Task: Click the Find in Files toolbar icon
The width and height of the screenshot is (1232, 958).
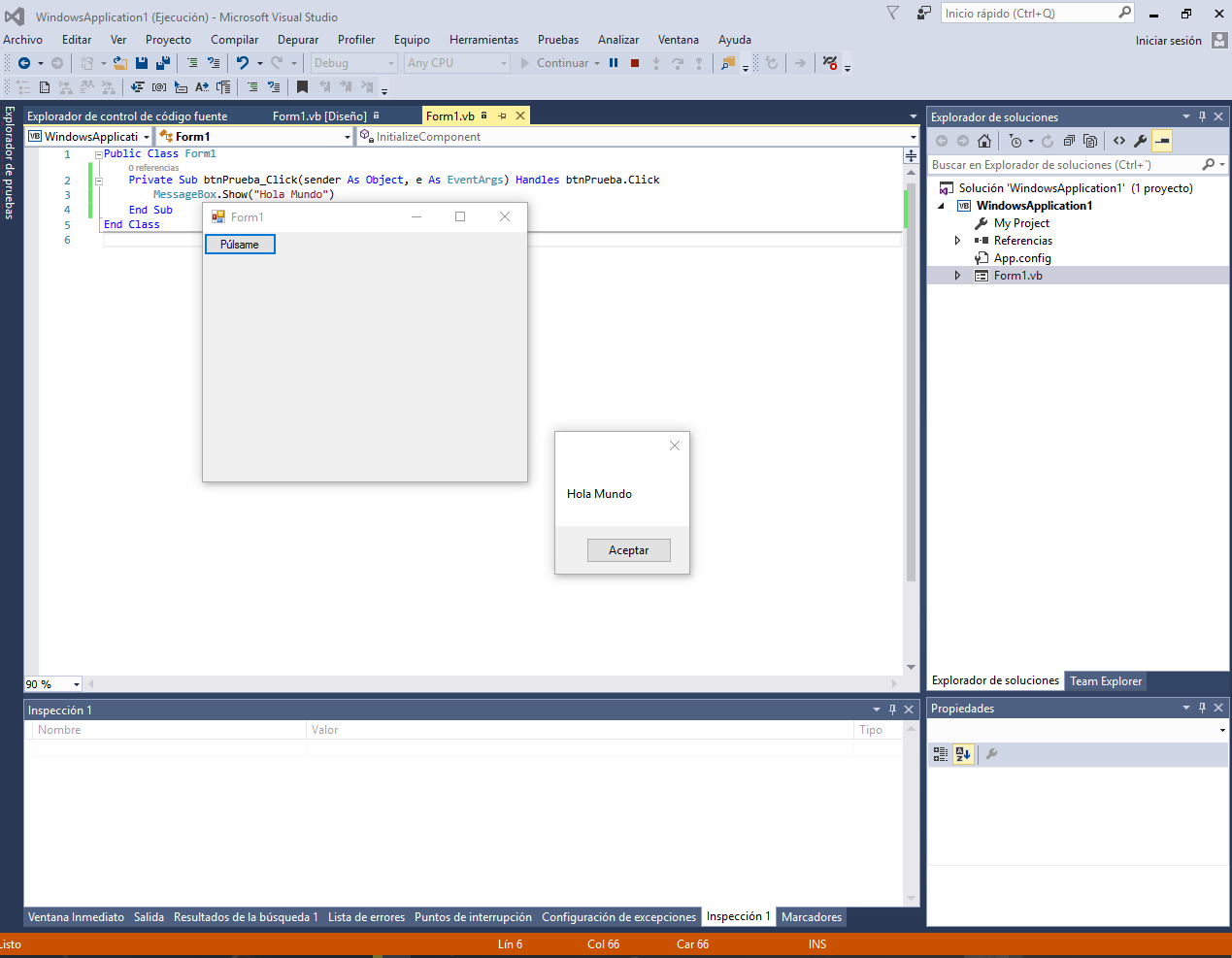Action: [x=728, y=63]
